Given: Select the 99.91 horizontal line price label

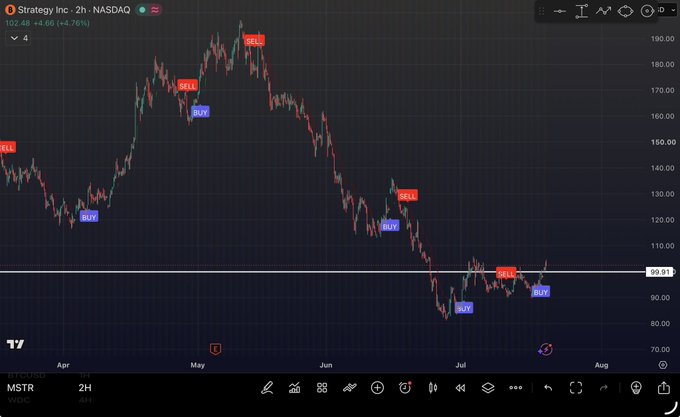Looking at the screenshot, I should coord(659,272).
